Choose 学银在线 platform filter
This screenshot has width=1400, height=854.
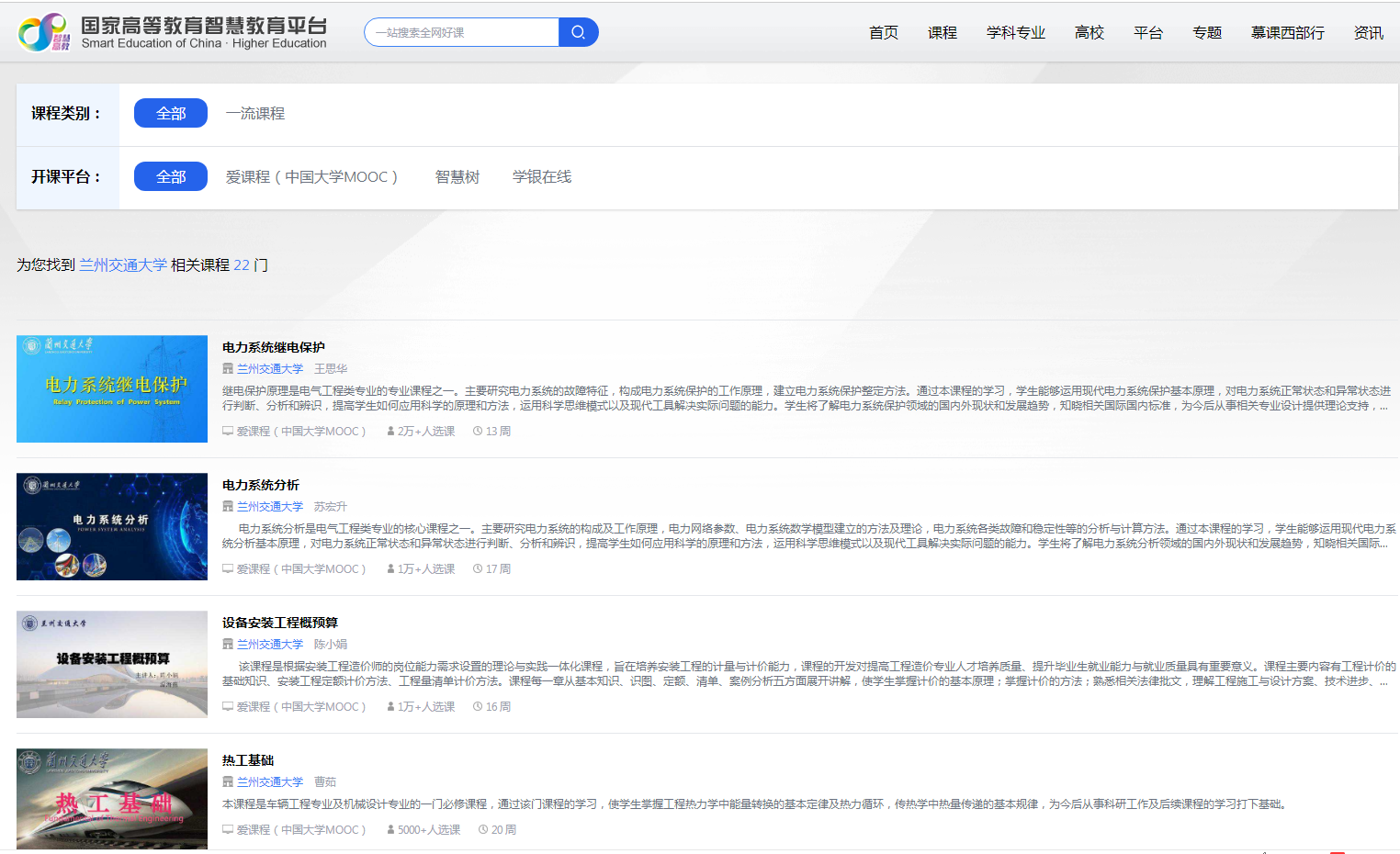pos(541,177)
